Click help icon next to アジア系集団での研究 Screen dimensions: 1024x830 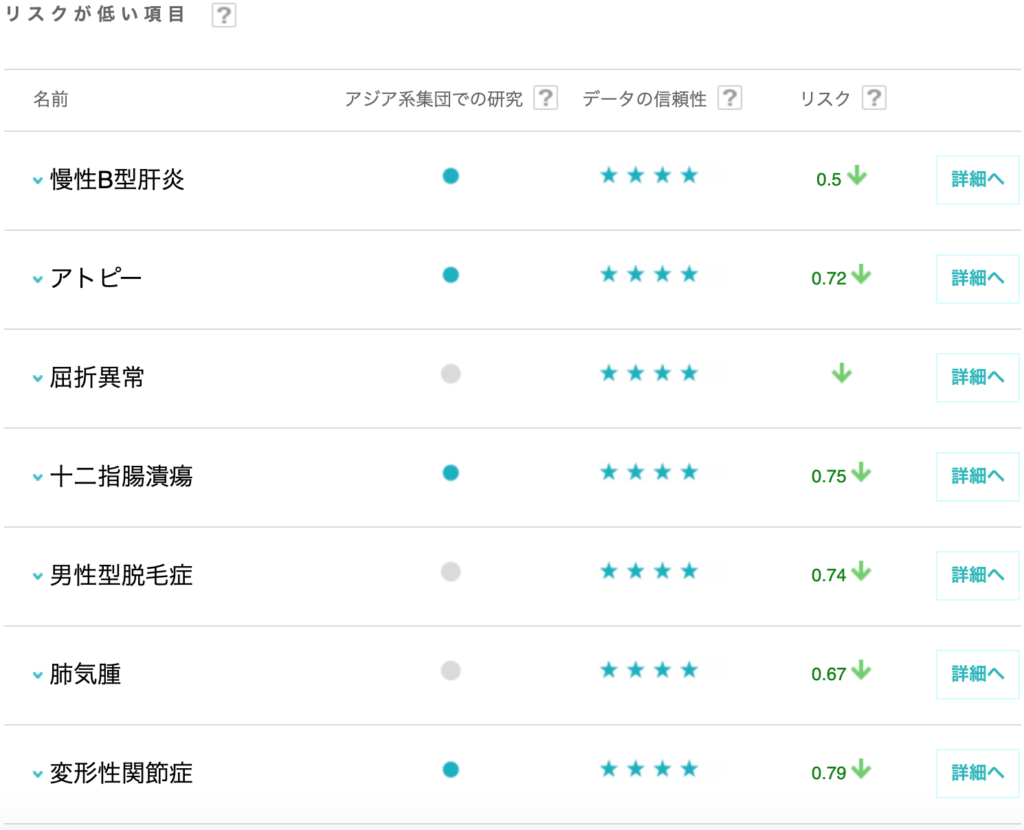coord(545,98)
